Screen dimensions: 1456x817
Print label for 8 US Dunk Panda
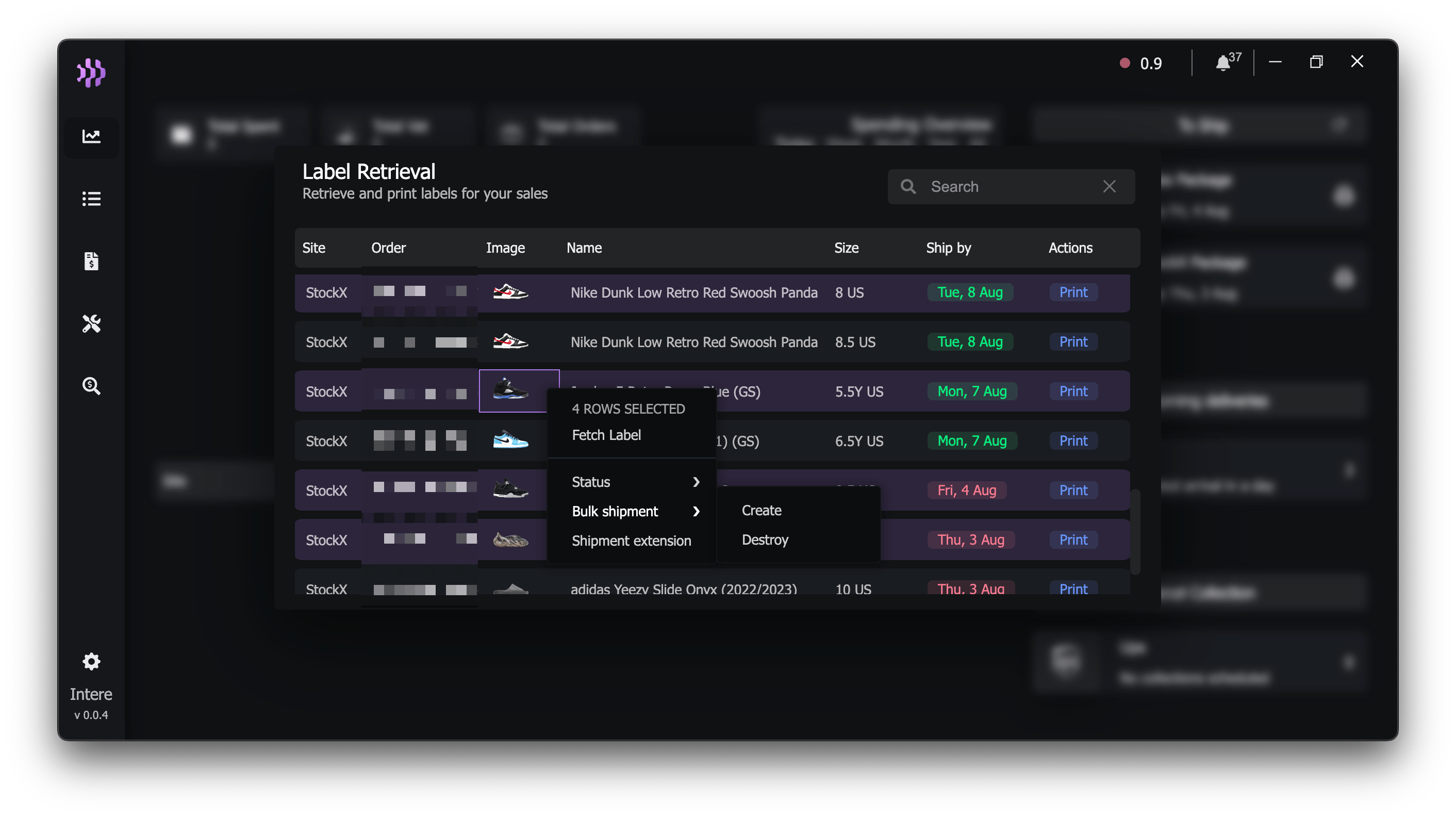coord(1073,292)
